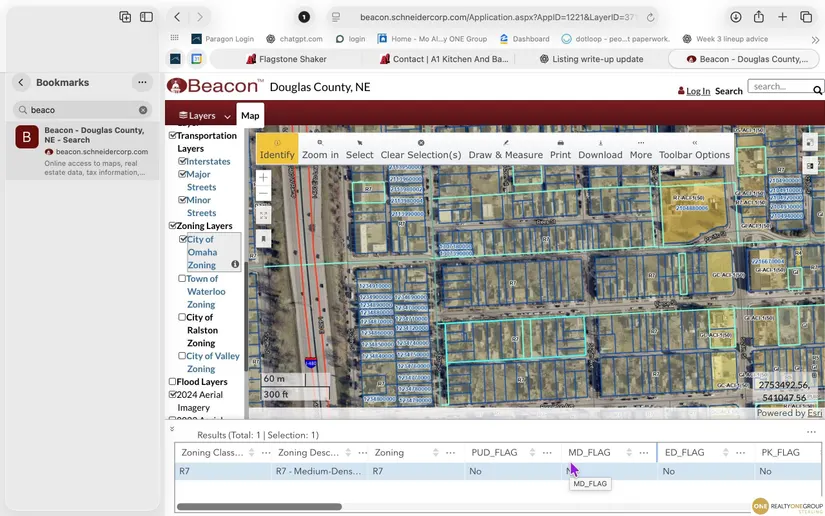The height and width of the screenshot is (516, 825).
Task: Click the Log In link
Action: [697, 91]
